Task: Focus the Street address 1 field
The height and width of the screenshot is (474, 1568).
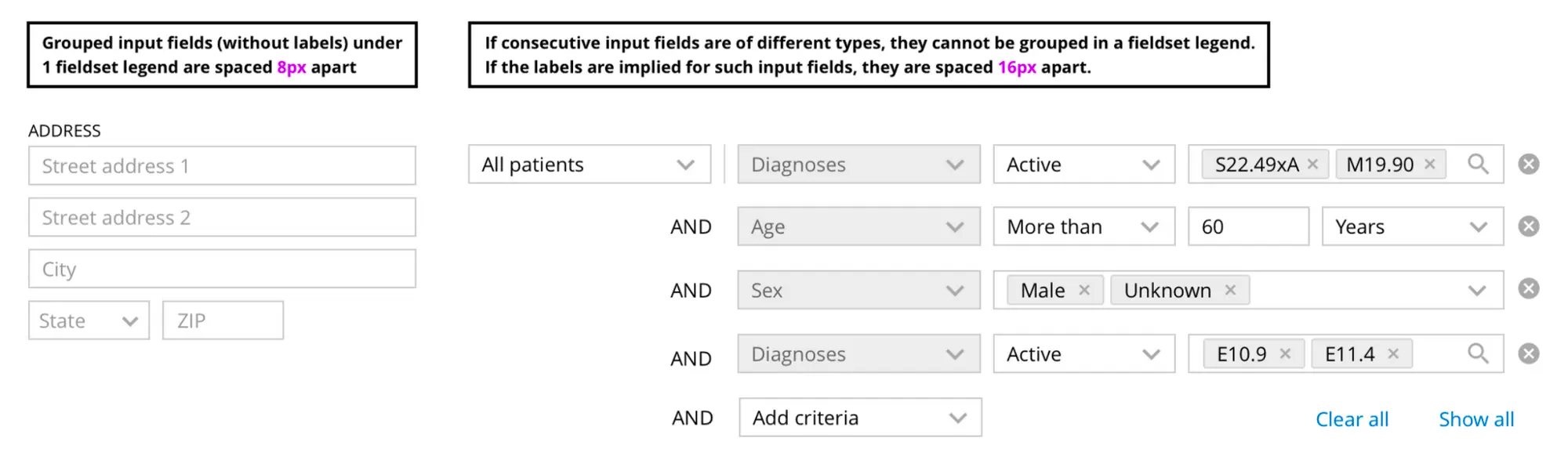Action: [x=222, y=166]
